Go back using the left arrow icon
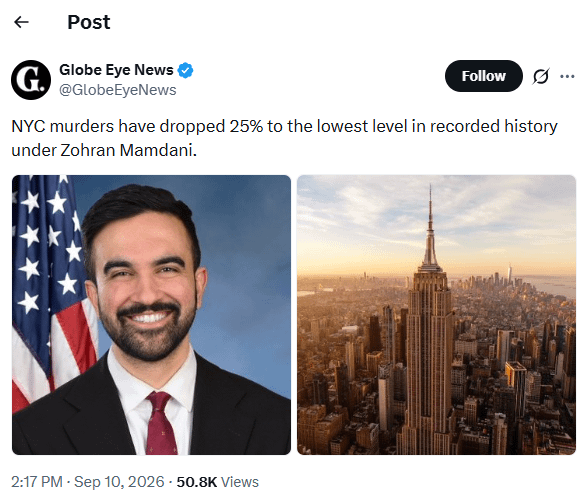579x496 pixels. click(21, 22)
